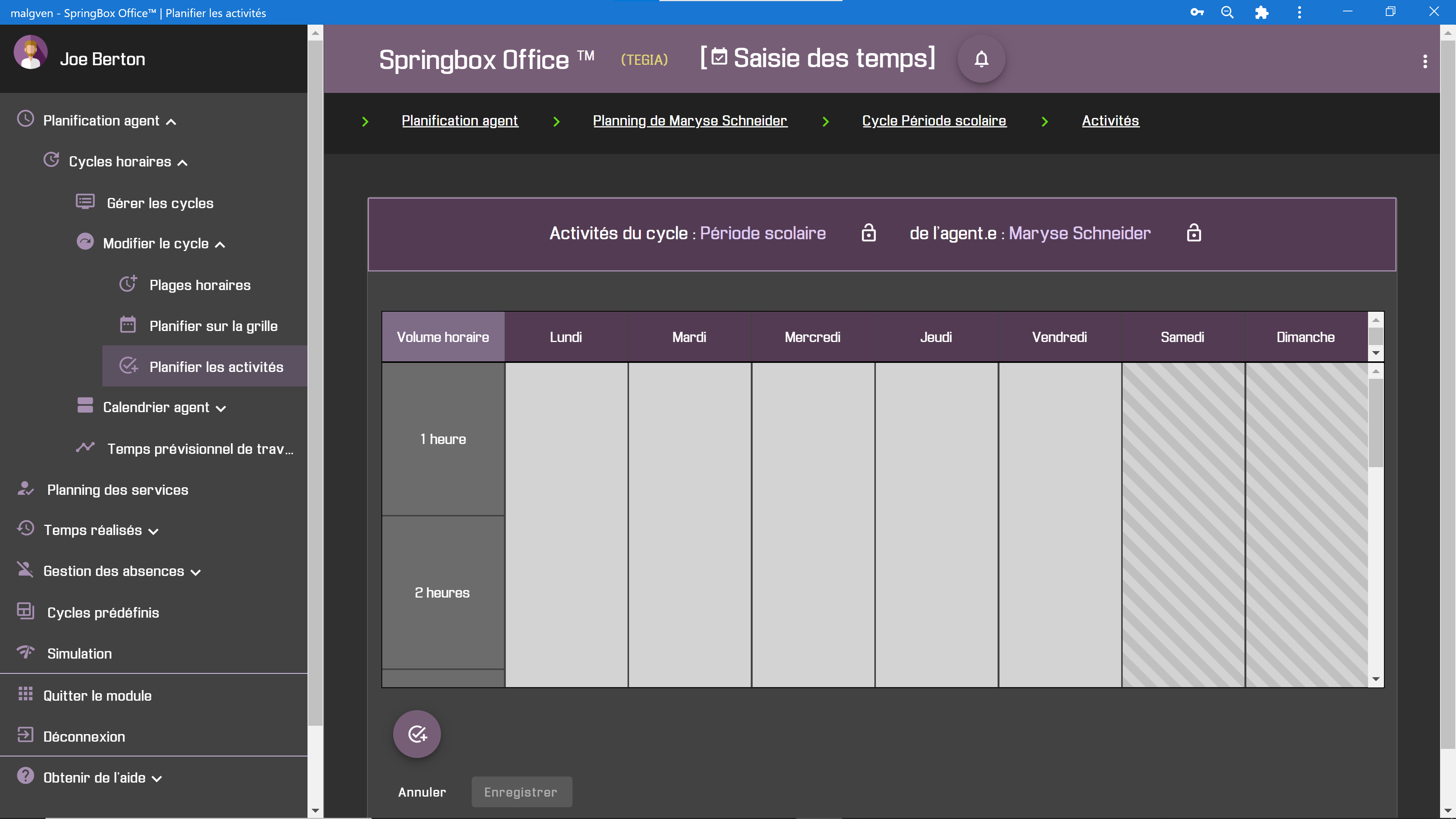Collapse the Cycles horaires submenu
The image size is (1456, 819).
pyautogui.click(x=182, y=163)
